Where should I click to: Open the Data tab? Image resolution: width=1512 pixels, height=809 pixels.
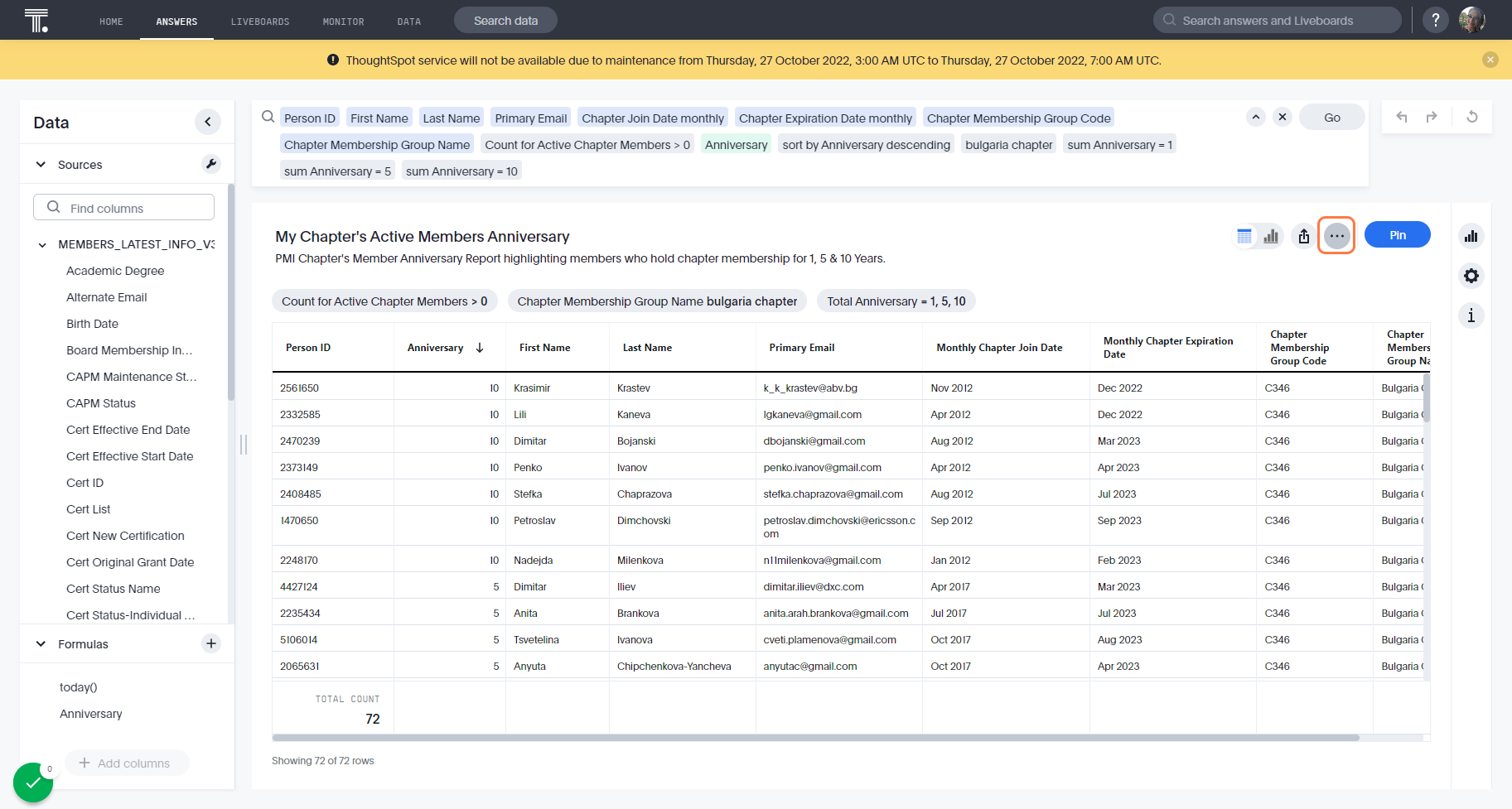click(408, 22)
